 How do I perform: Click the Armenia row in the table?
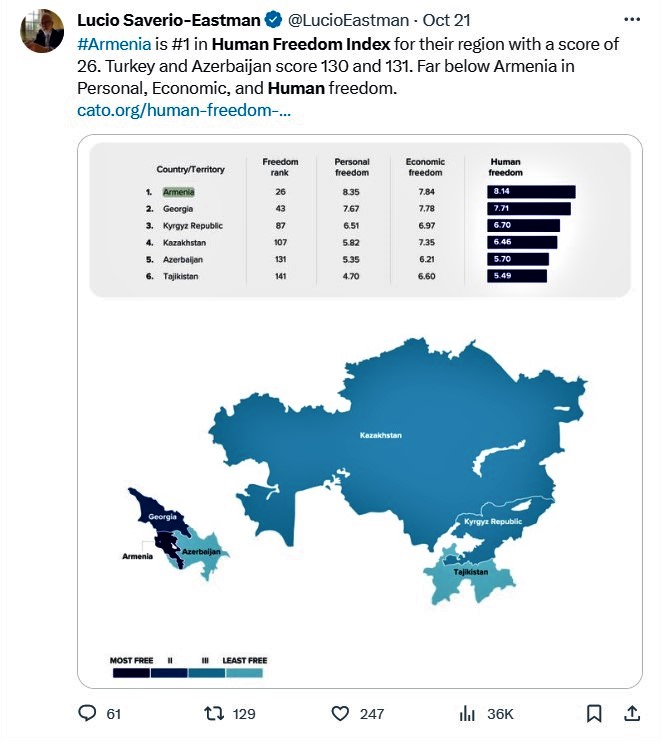click(179, 192)
